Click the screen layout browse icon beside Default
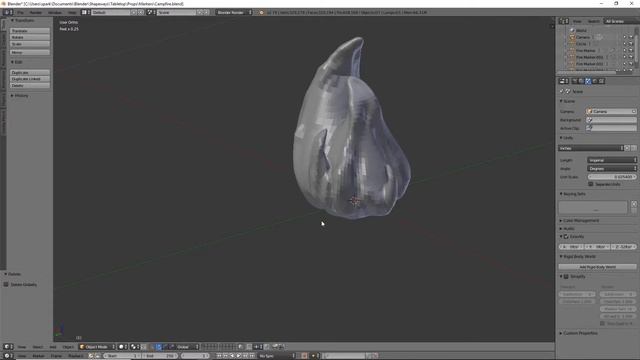Screen dimensions: 640x360 click(x=85, y=12)
